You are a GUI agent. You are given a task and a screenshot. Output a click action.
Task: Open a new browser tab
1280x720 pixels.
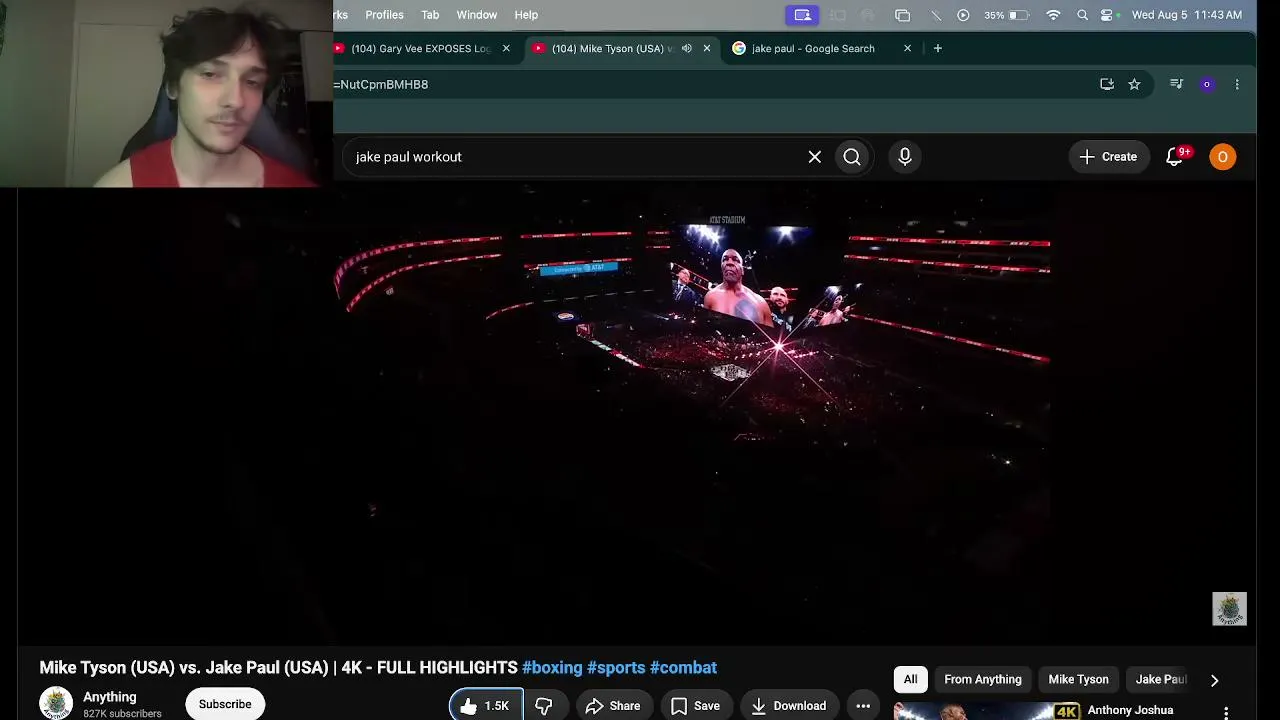[937, 48]
